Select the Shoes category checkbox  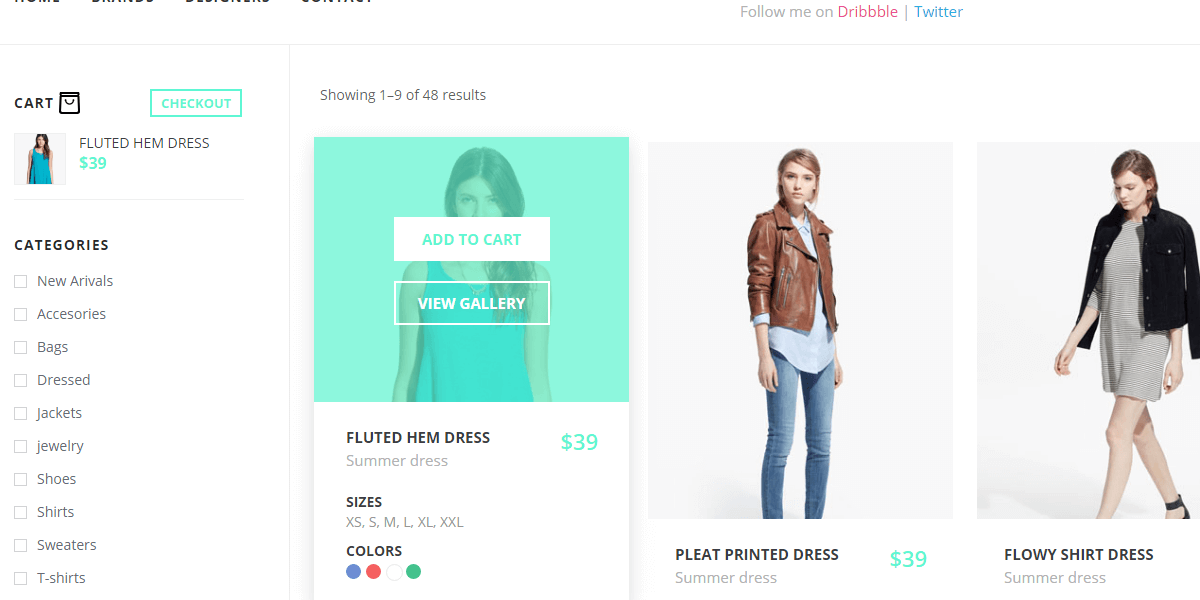20,480
